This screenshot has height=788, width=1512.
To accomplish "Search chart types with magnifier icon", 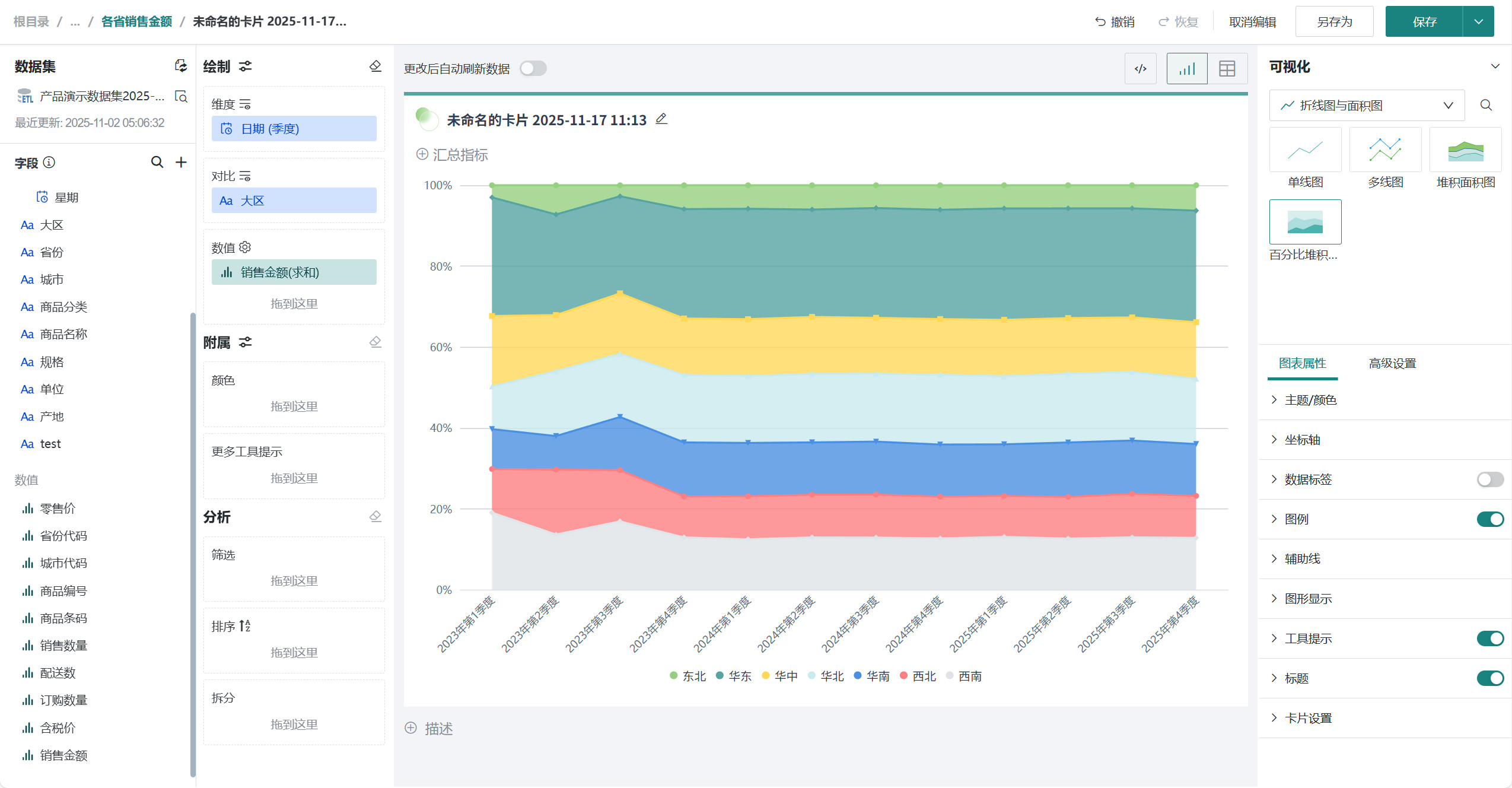I will pos(1485,105).
